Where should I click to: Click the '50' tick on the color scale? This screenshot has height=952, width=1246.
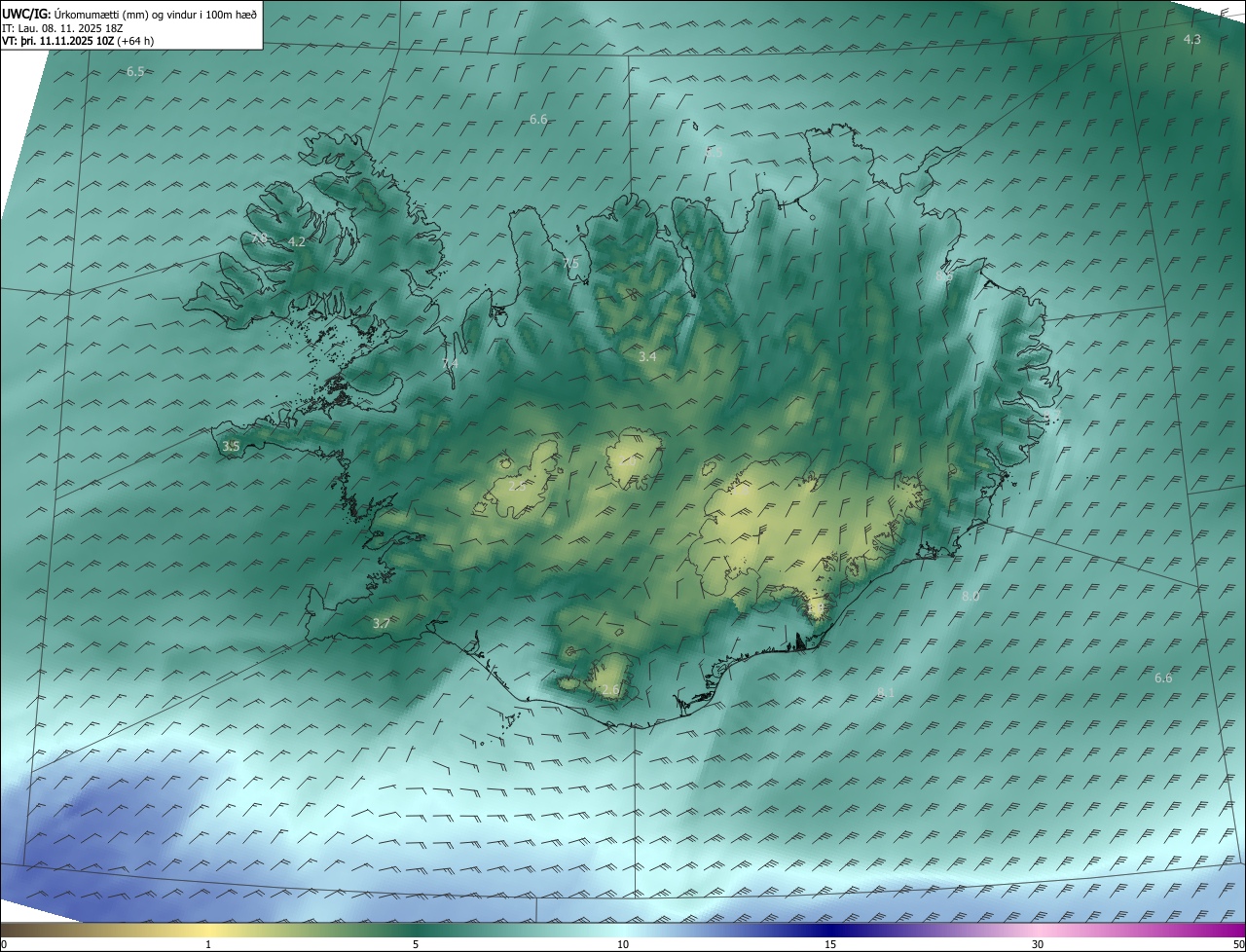[1238, 944]
